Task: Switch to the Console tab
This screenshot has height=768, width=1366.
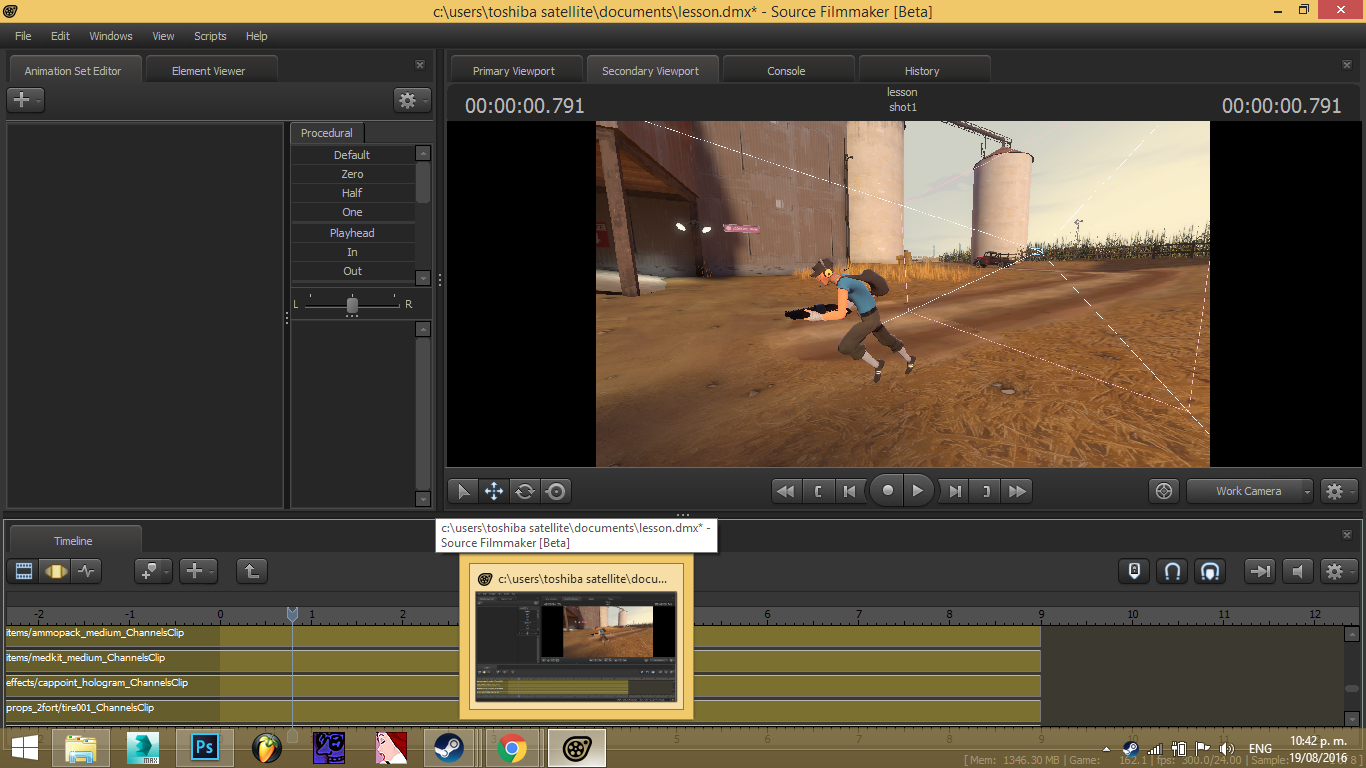Action: click(786, 71)
